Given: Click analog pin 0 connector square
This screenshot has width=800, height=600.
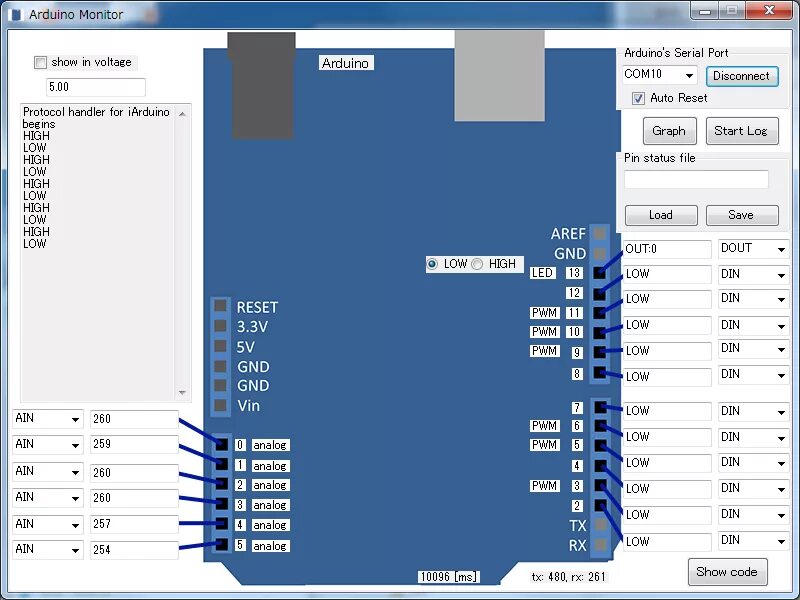Looking at the screenshot, I should [x=221, y=444].
